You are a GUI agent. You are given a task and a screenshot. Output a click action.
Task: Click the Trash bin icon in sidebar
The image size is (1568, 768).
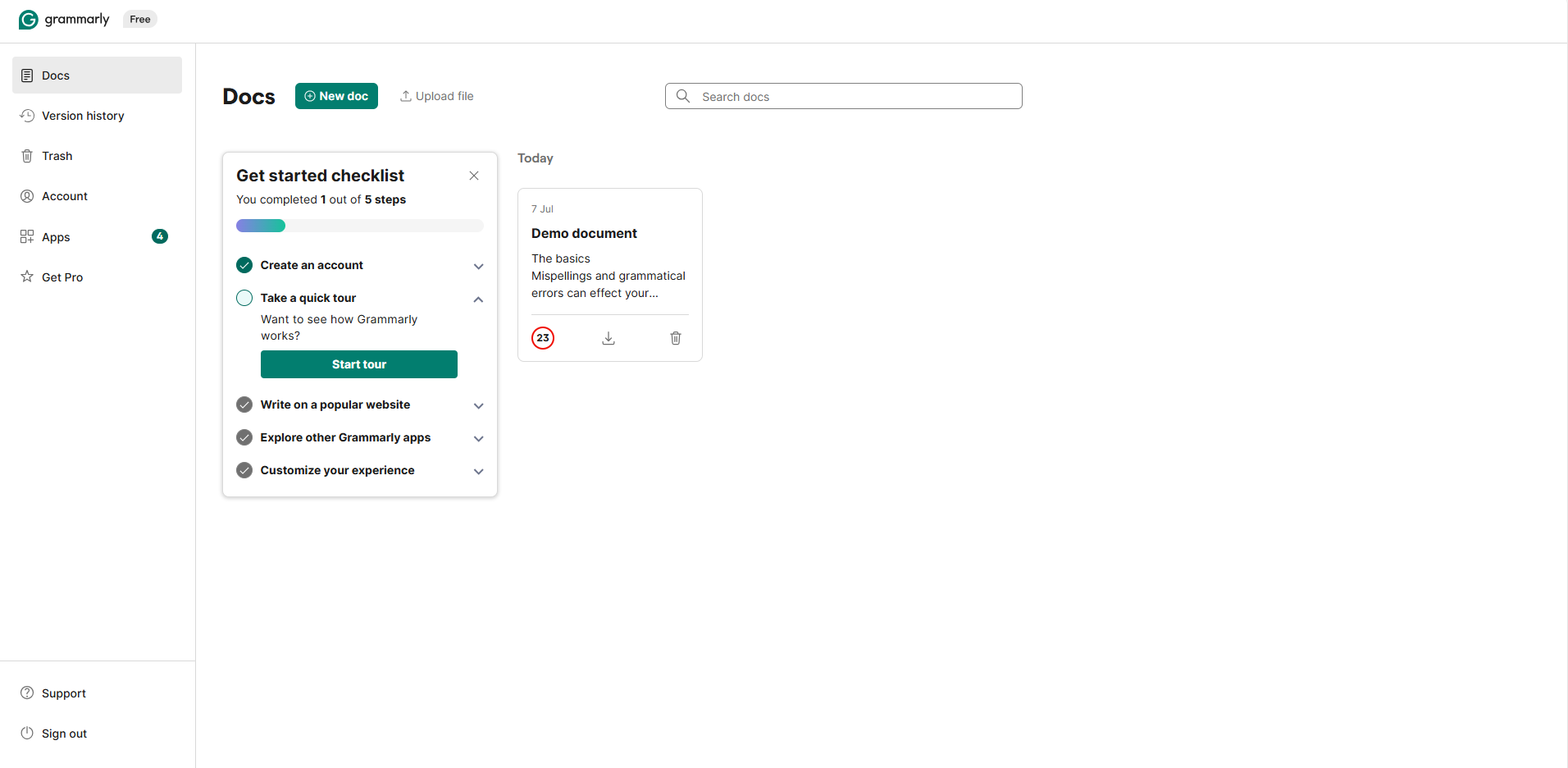[27, 156]
